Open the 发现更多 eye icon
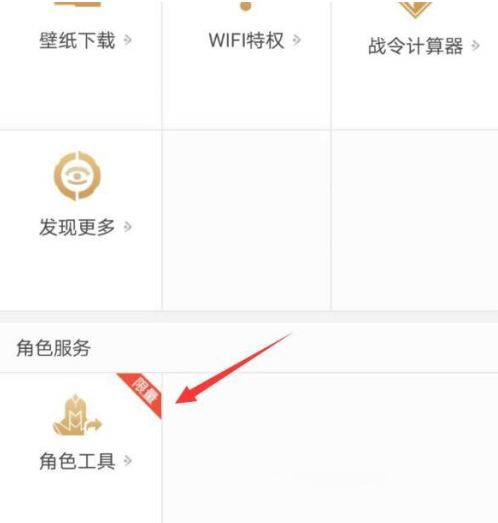Screen dimensions: 498x523 [x=77, y=176]
